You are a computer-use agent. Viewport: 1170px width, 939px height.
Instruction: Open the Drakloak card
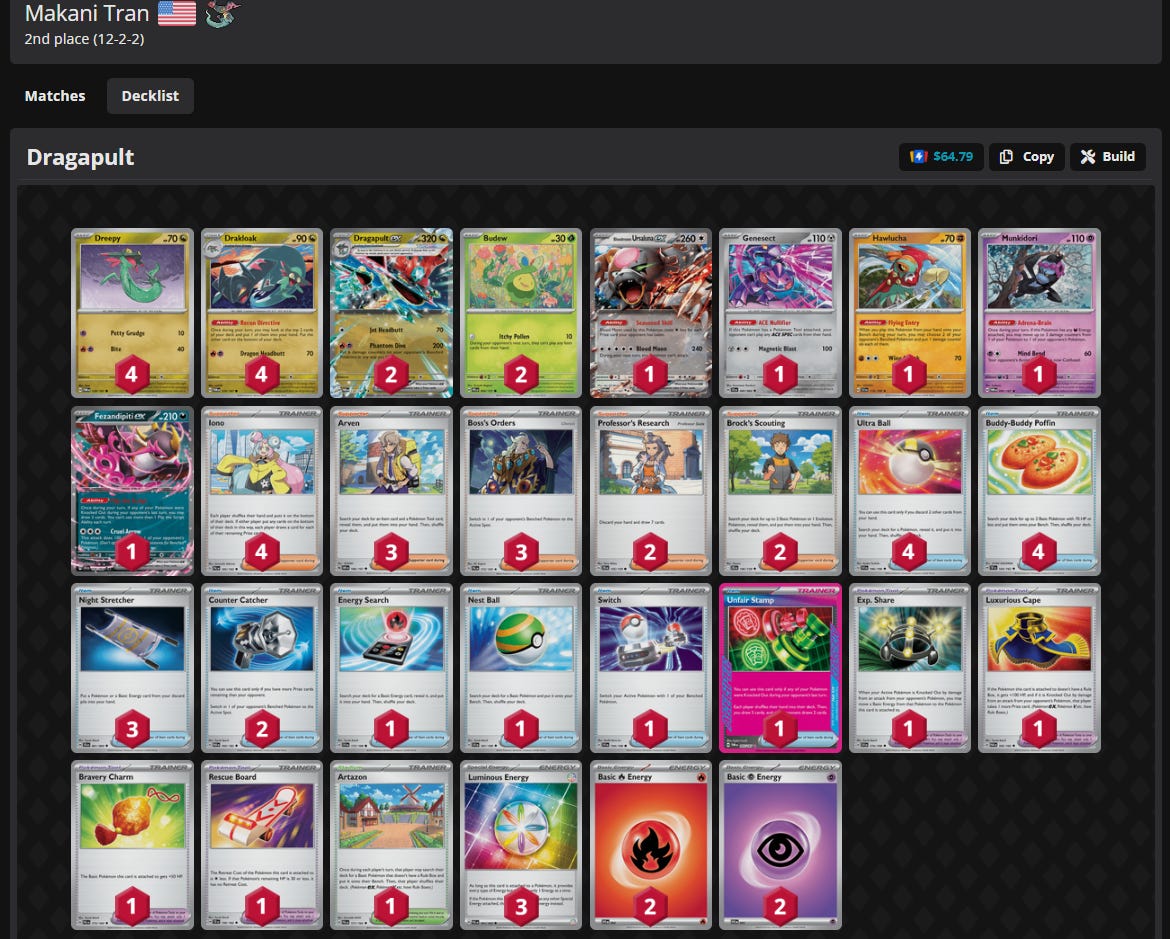click(262, 313)
